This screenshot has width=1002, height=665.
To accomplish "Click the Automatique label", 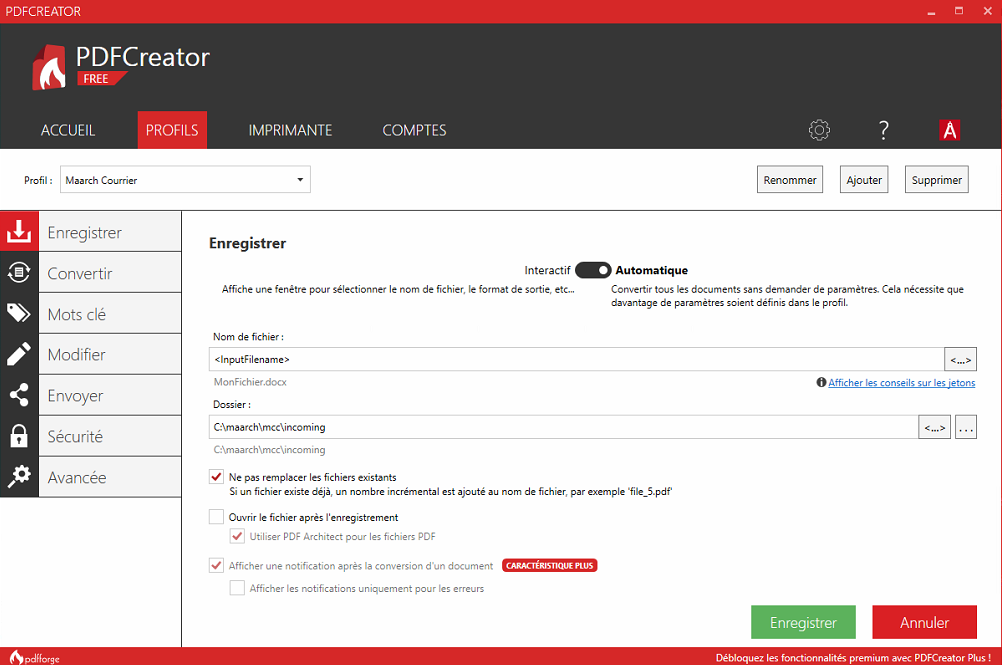I will [651, 270].
